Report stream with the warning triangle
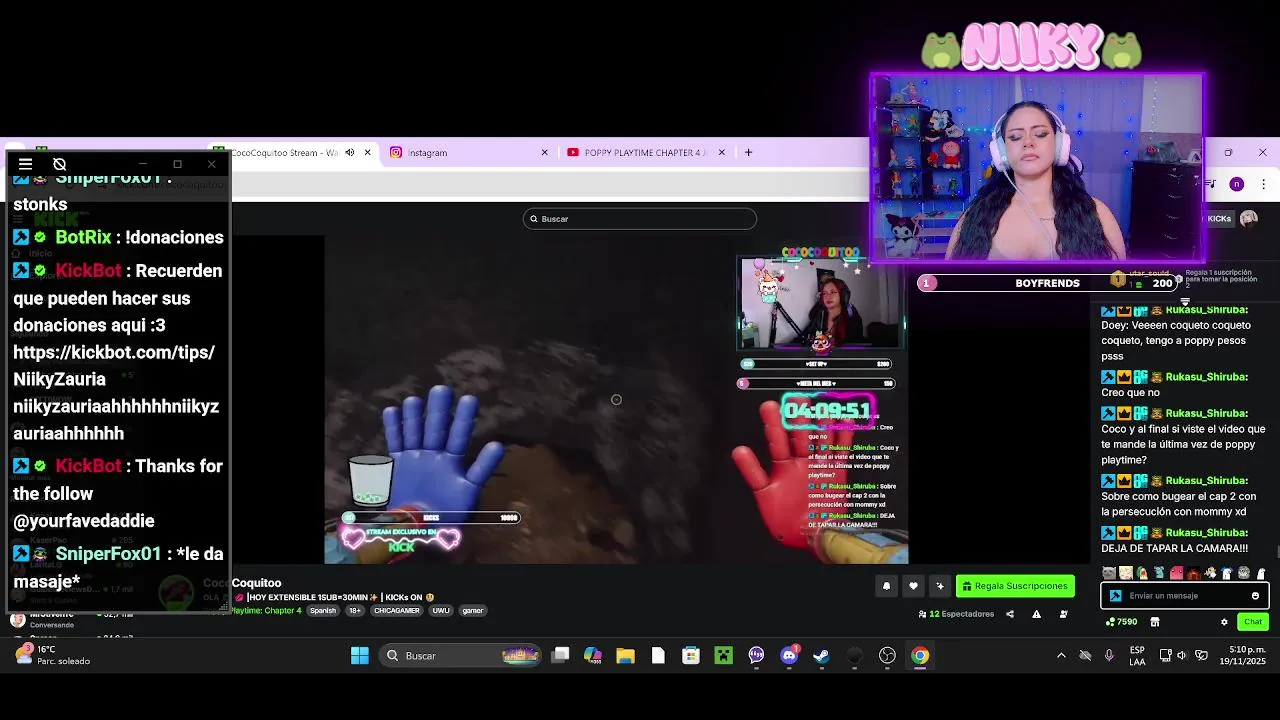The image size is (1280, 720). click(1036, 614)
